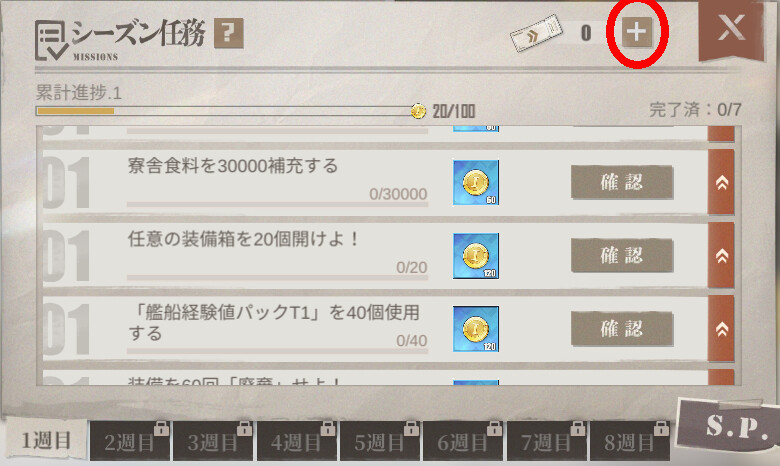780x466 pixels.
Task: Click 確認 for the 寮舎食料 mission
Action: coord(622,183)
